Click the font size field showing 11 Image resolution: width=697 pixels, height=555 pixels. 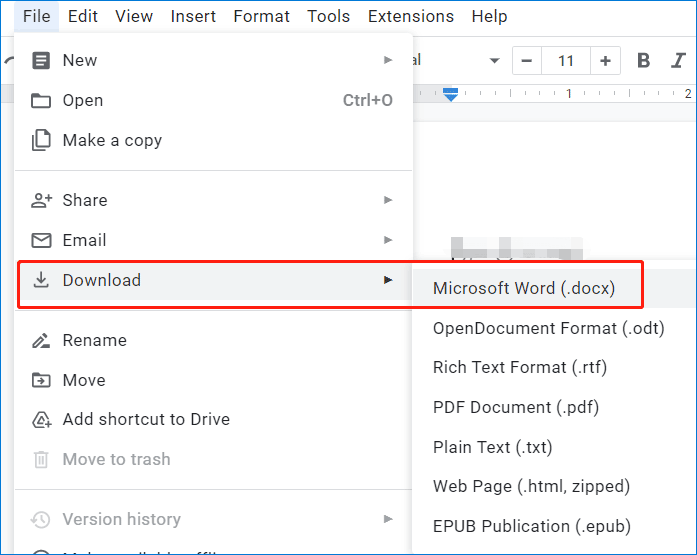tap(566, 60)
